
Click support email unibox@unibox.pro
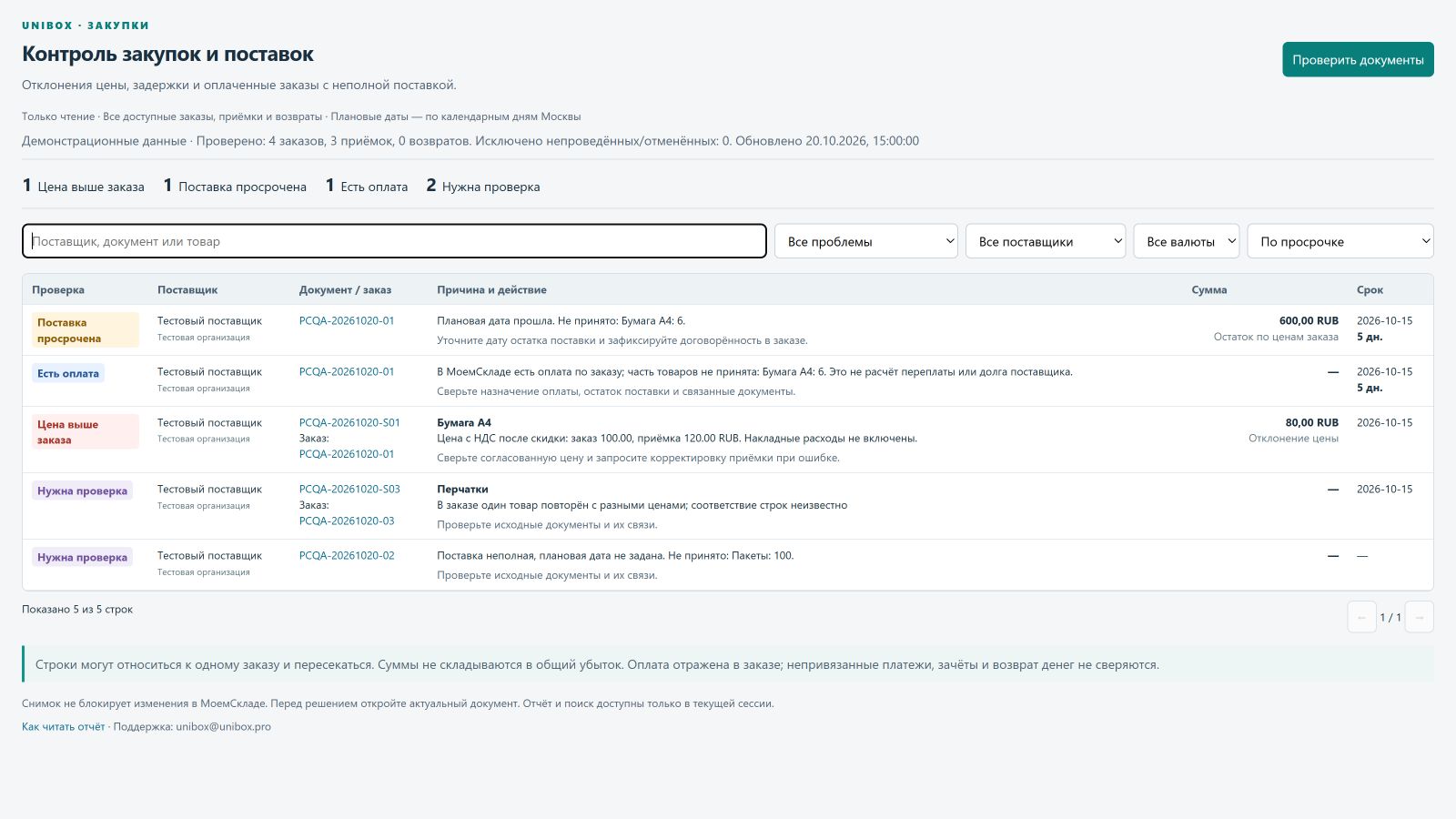coord(223,726)
